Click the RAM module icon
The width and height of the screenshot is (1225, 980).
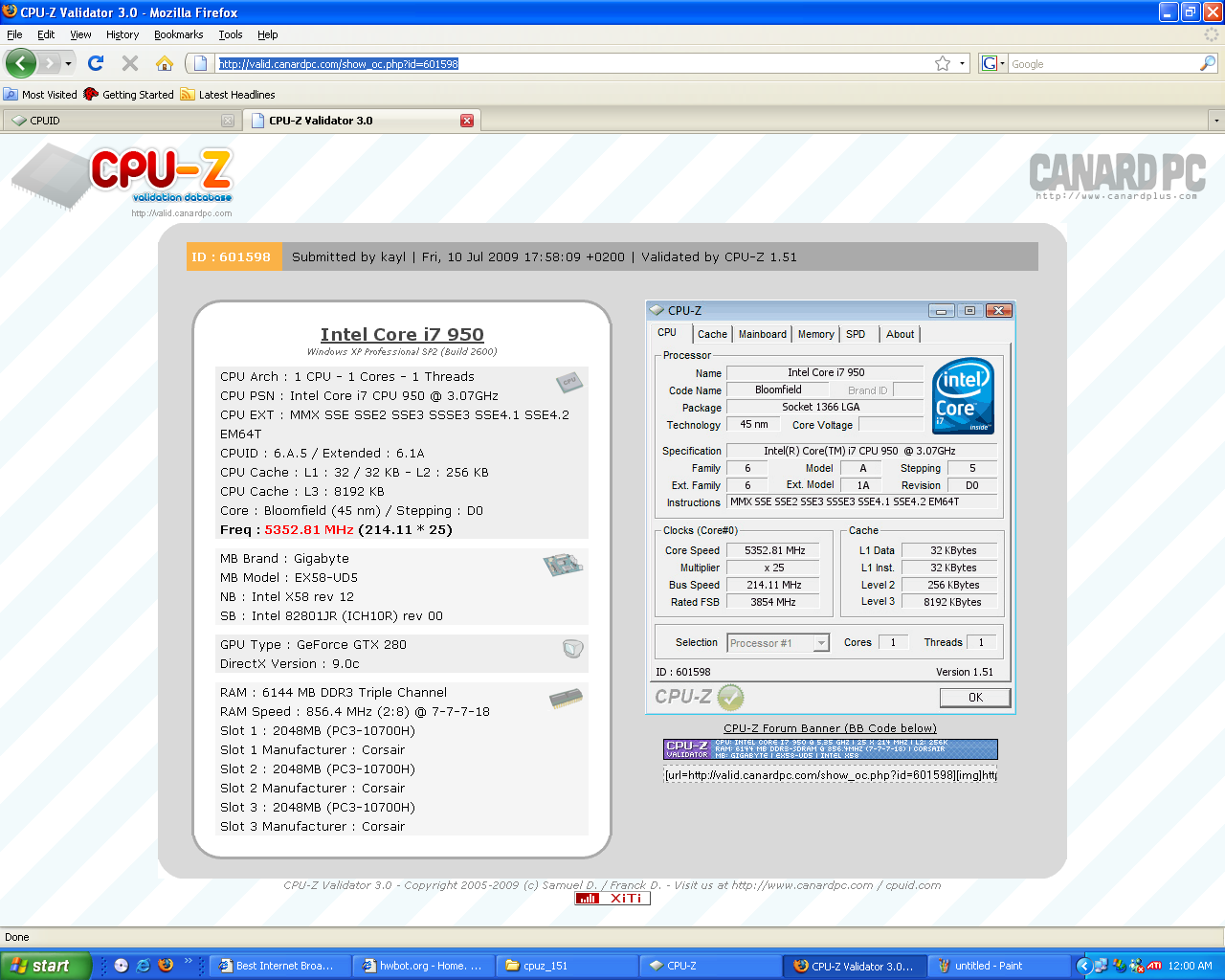(566, 700)
